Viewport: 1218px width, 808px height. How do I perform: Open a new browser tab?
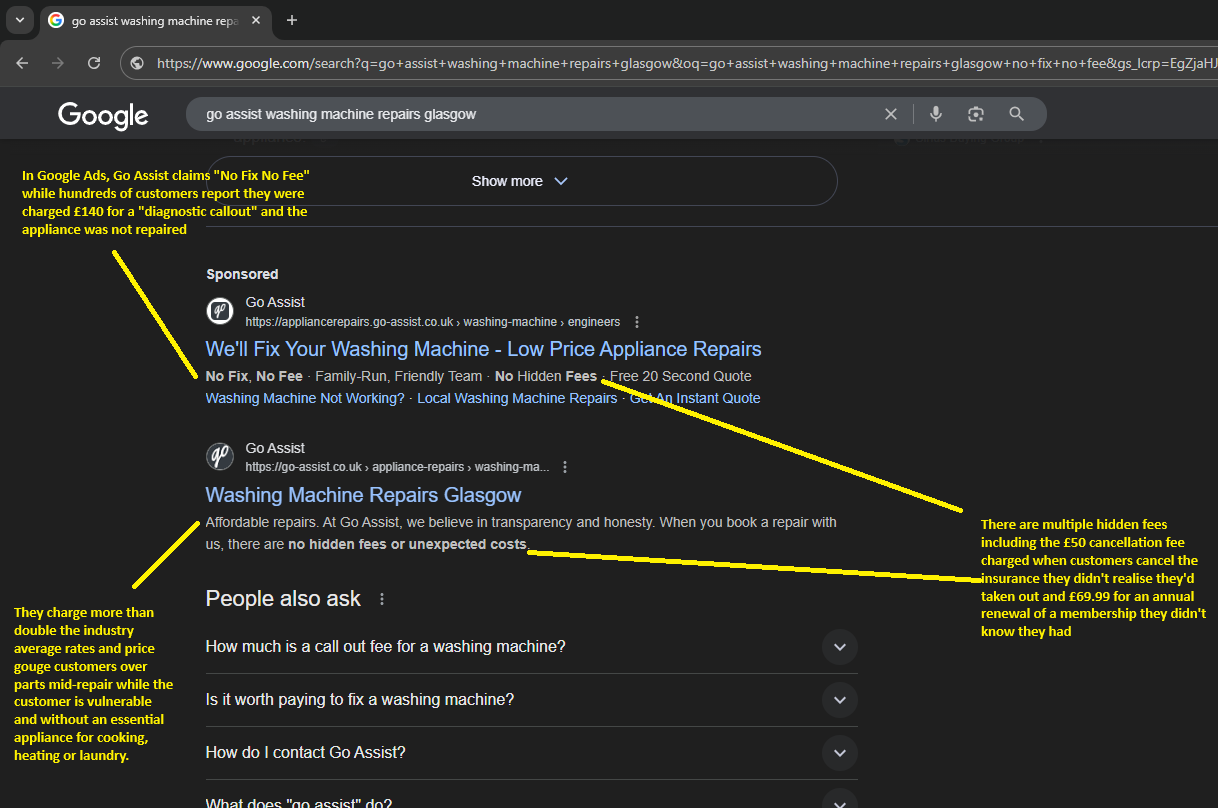(292, 20)
